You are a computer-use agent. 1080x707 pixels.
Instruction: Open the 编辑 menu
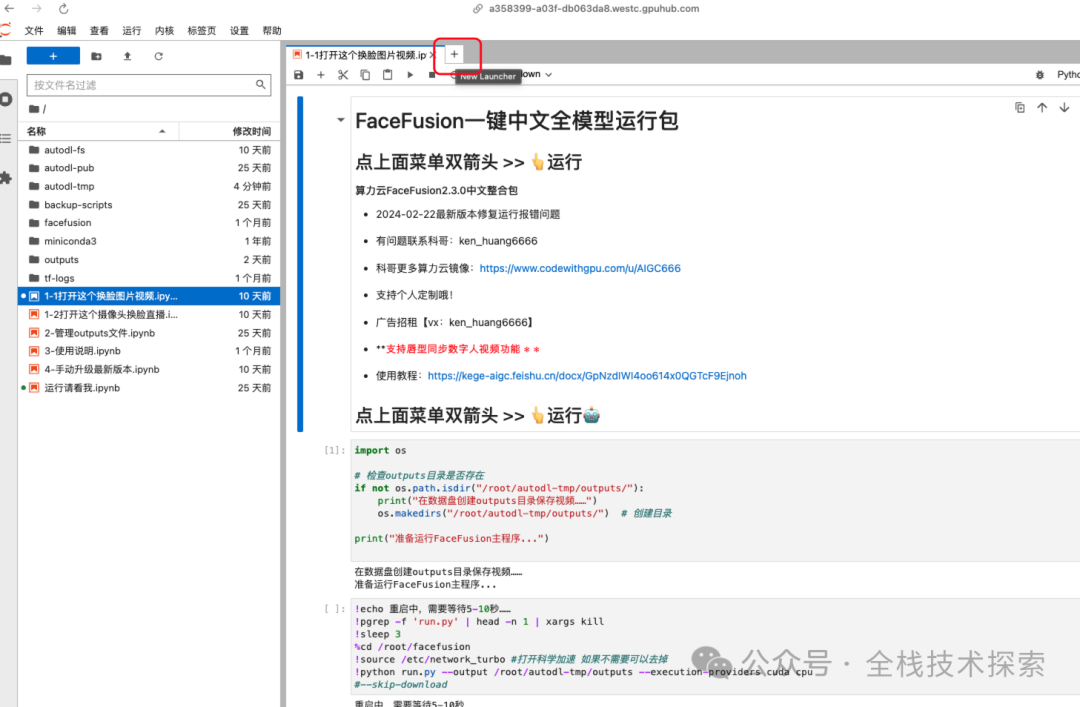(x=67, y=30)
